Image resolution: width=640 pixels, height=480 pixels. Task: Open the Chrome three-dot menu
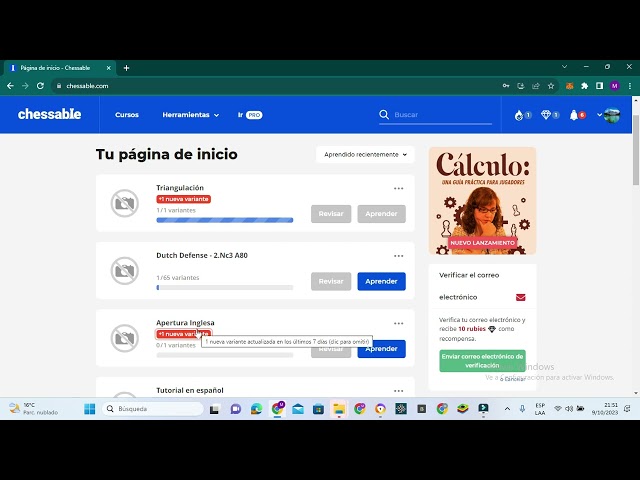(630, 86)
